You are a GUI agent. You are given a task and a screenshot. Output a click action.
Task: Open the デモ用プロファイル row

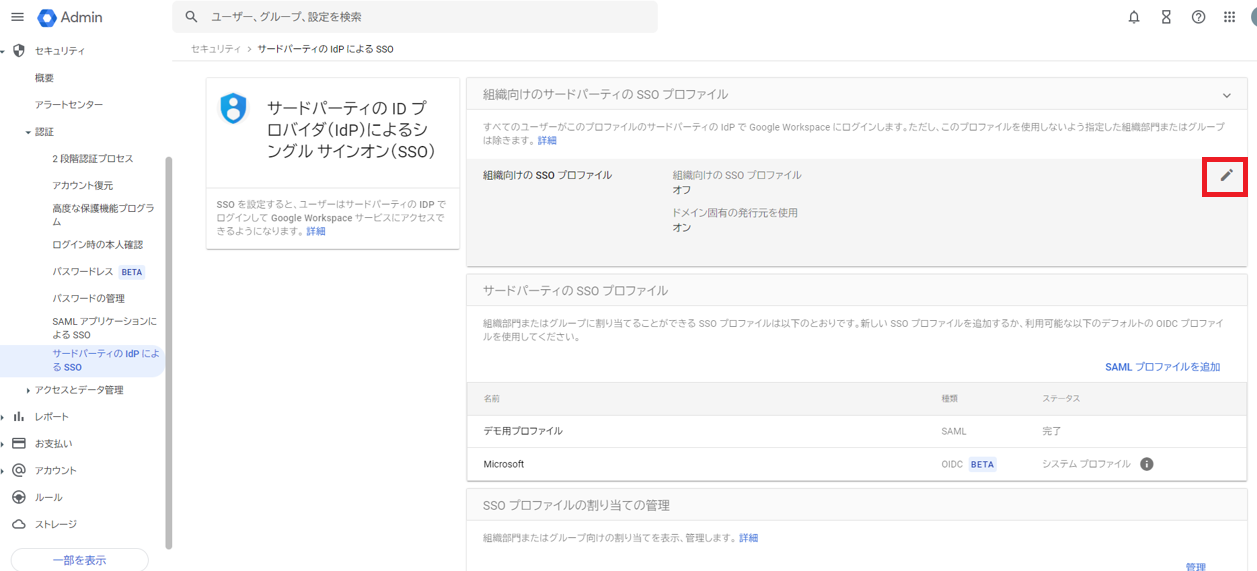[856, 431]
